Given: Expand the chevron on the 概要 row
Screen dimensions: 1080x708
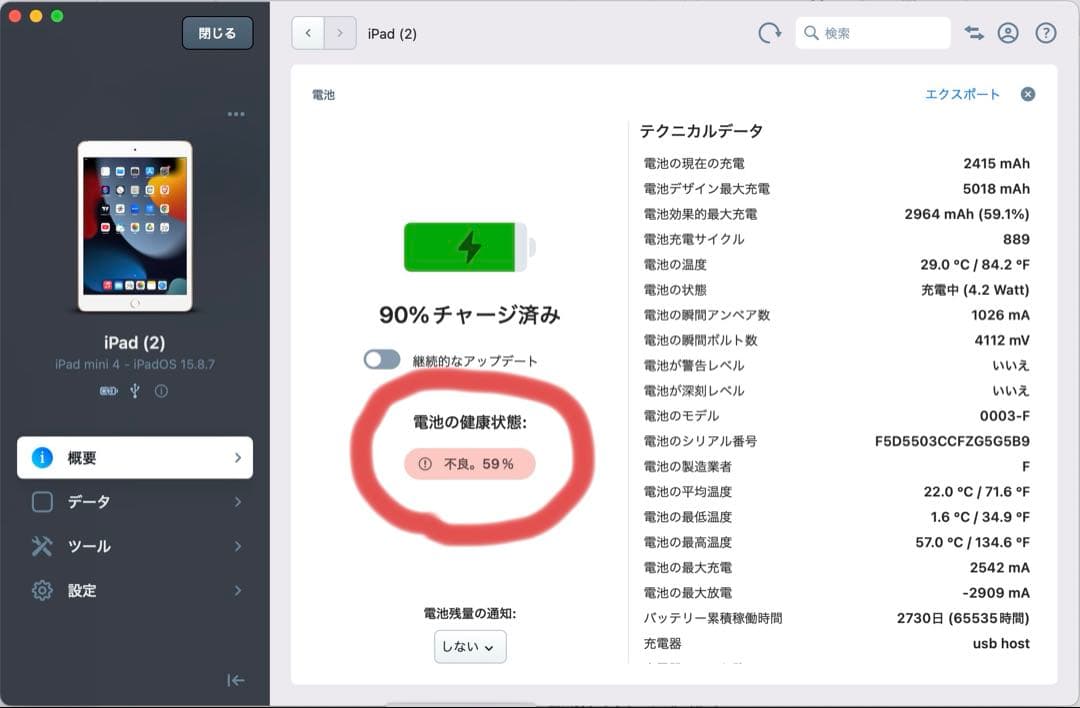Looking at the screenshot, I should point(238,457).
